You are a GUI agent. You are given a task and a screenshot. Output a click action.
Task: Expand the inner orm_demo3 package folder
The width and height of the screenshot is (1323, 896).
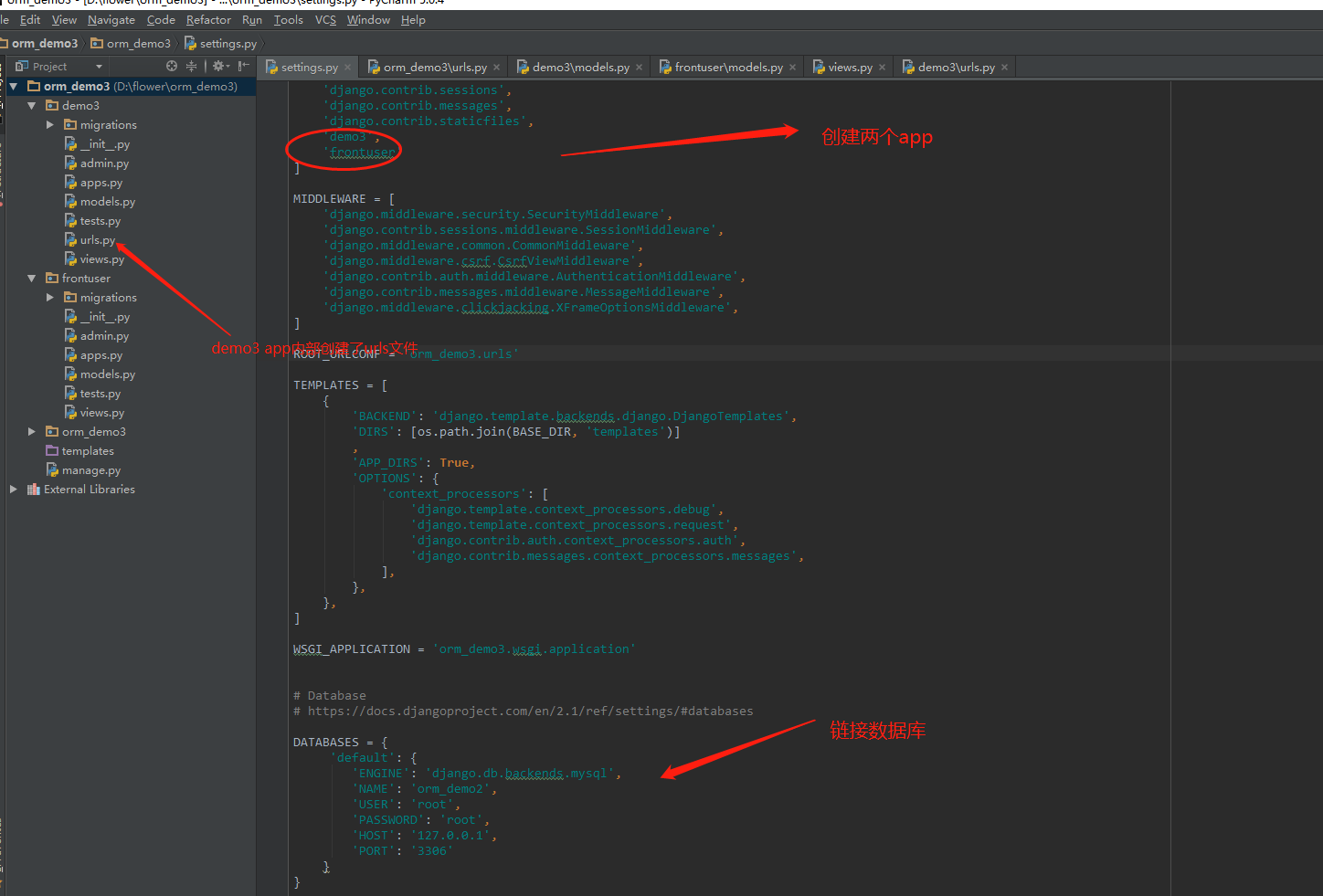32,432
